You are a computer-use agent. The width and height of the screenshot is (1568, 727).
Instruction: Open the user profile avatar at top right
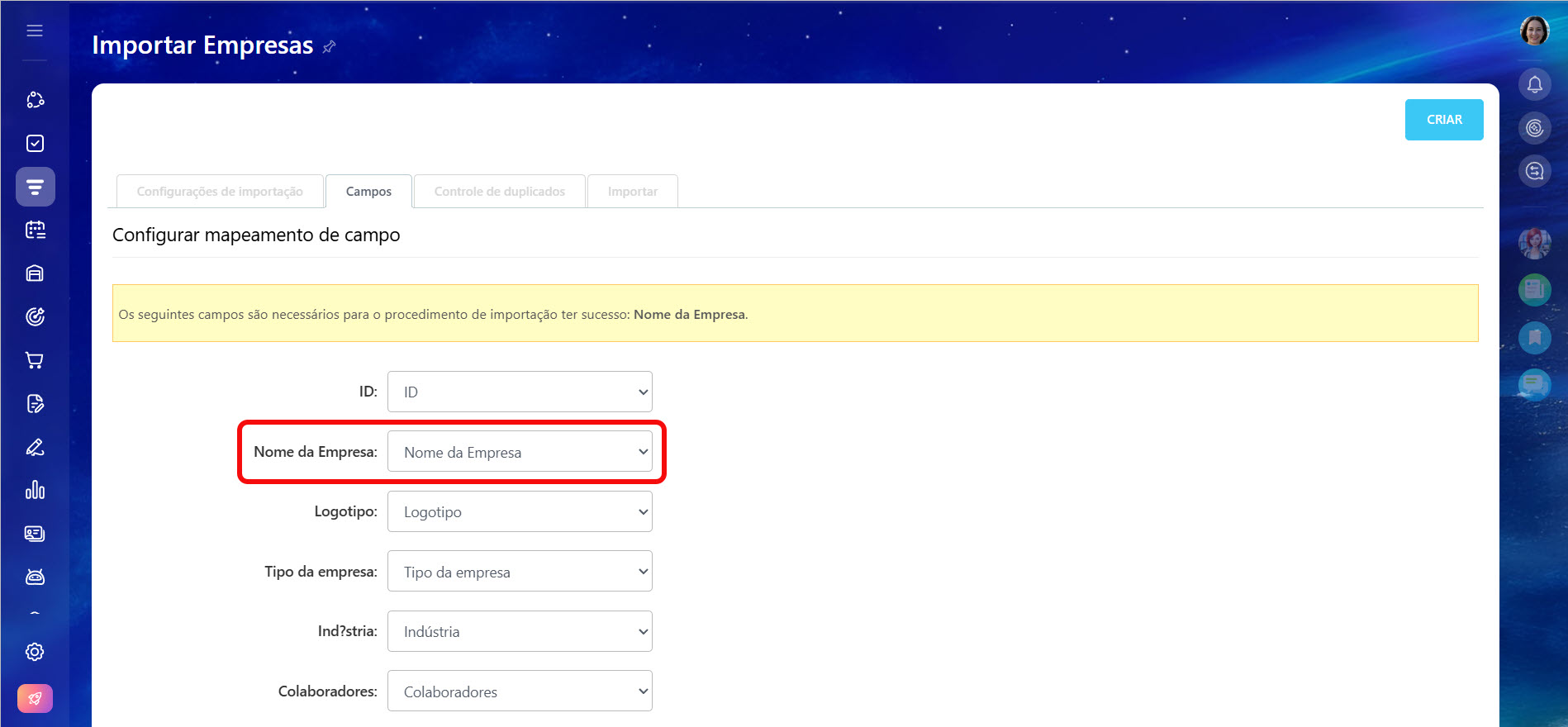click(x=1534, y=31)
